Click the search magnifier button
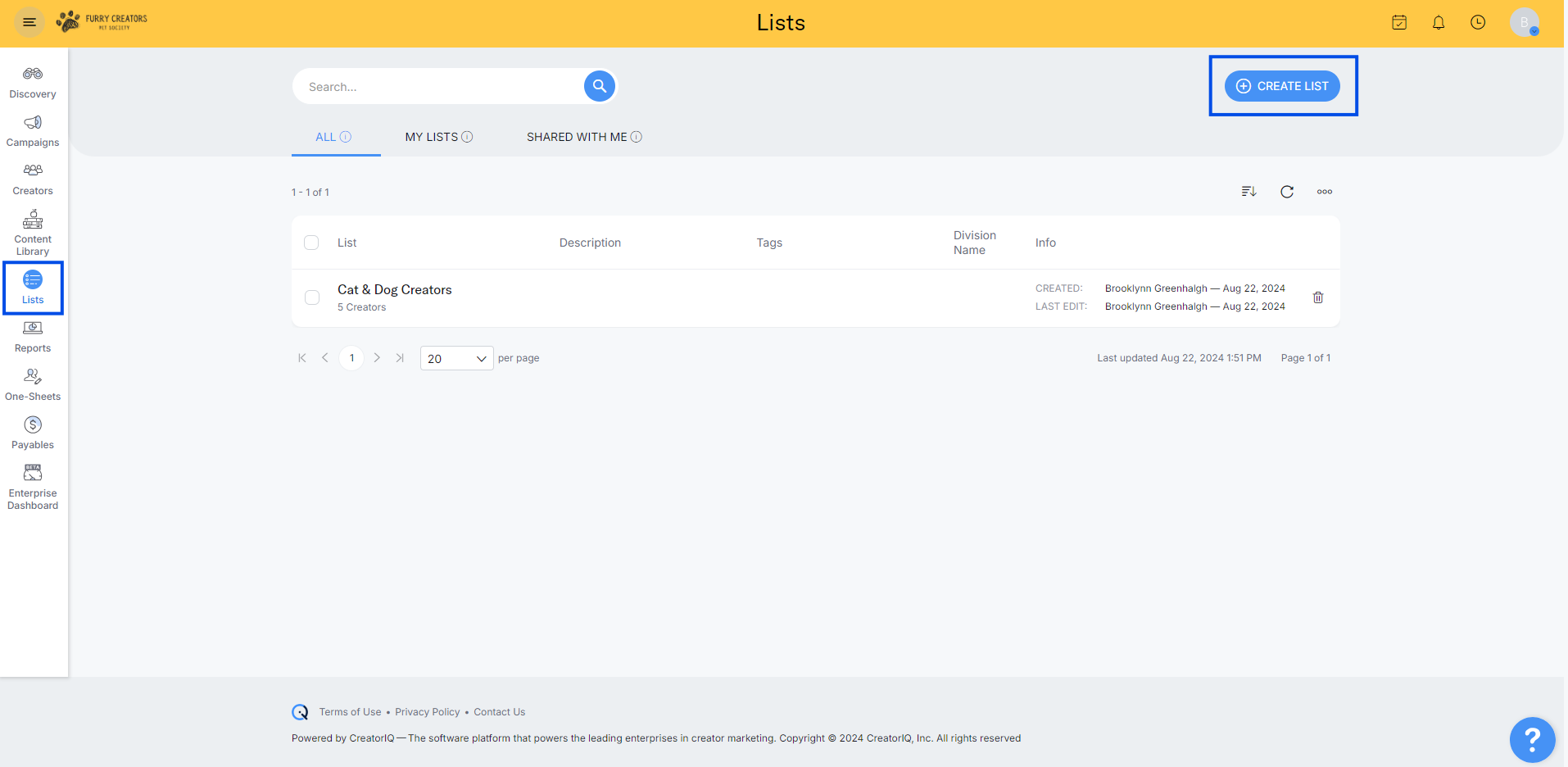Image resolution: width=1568 pixels, height=767 pixels. (x=600, y=86)
